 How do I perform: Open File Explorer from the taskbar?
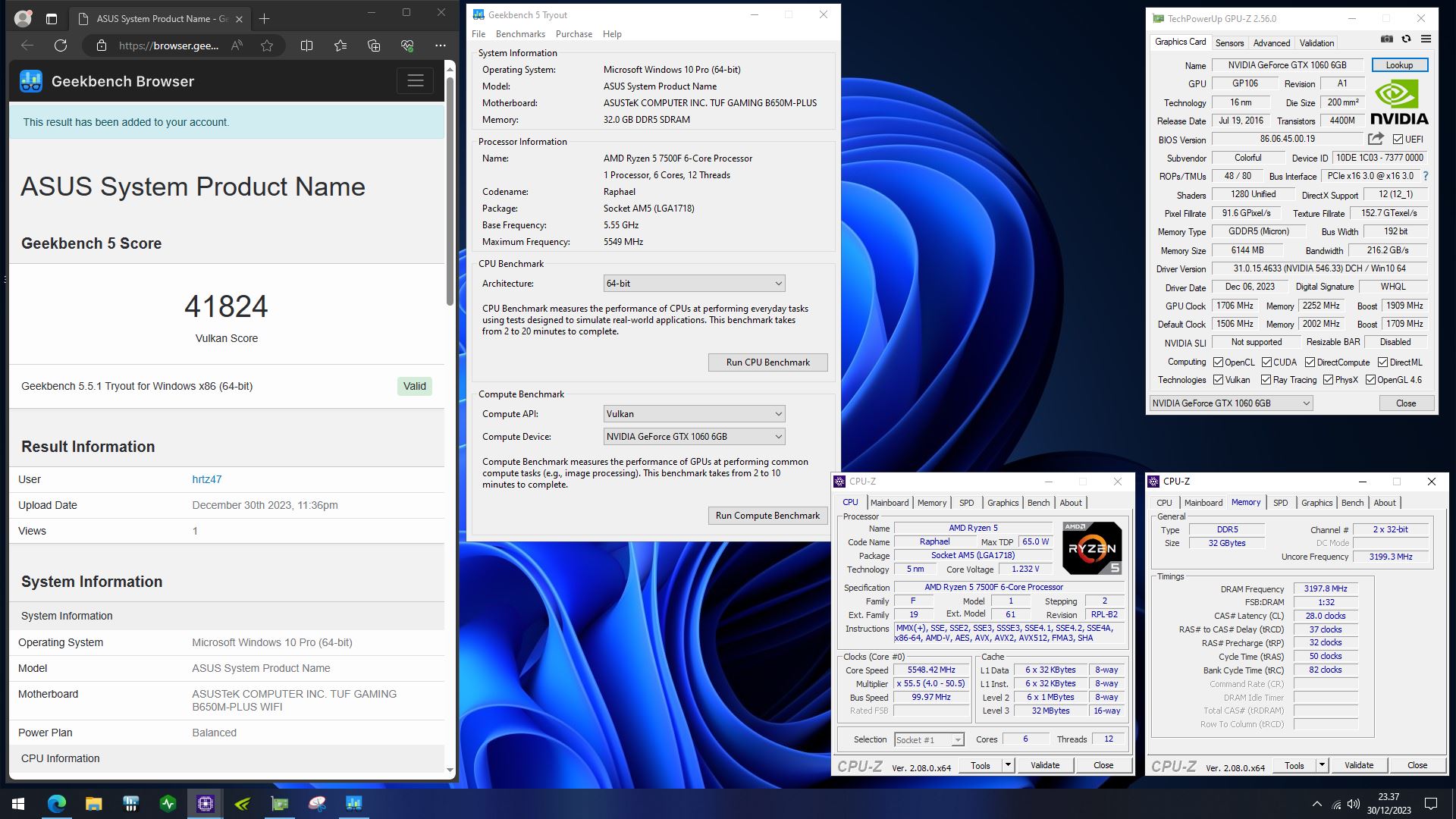pos(93,804)
